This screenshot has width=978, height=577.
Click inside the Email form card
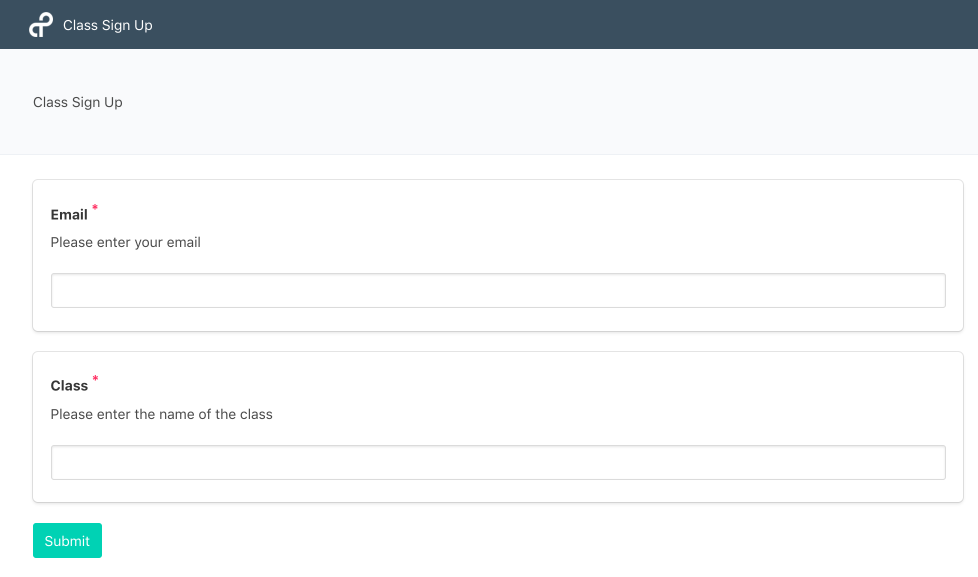(x=498, y=255)
